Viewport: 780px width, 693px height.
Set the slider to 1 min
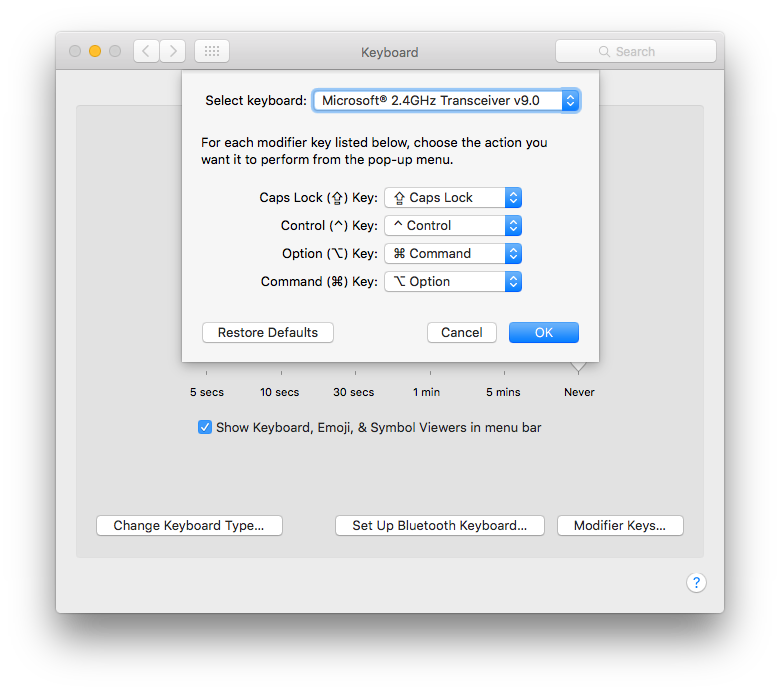[427, 372]
